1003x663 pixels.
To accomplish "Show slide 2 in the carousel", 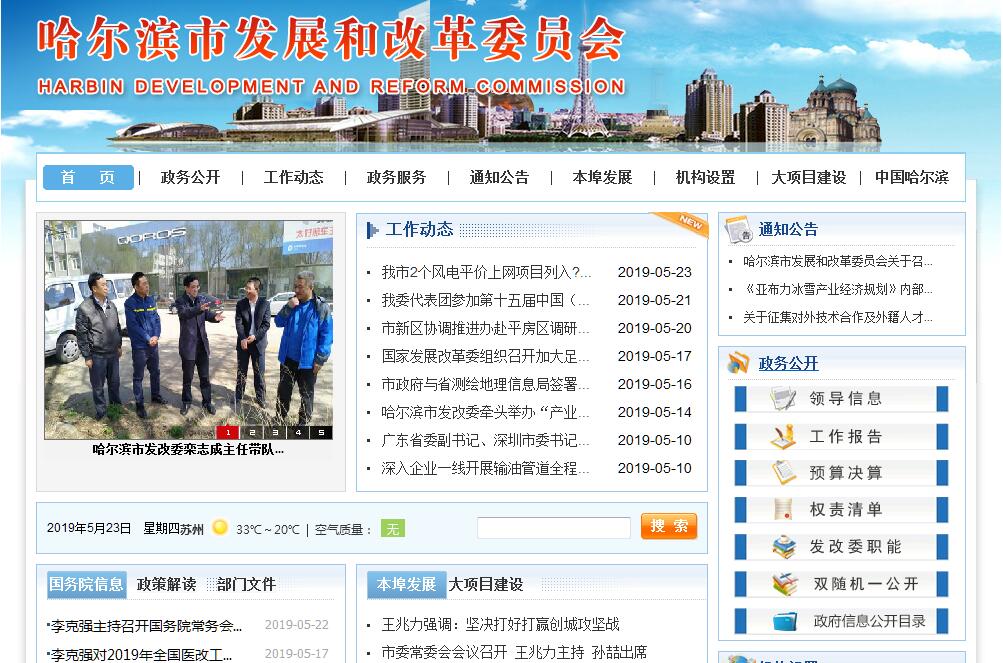I will tap(252, 433).
